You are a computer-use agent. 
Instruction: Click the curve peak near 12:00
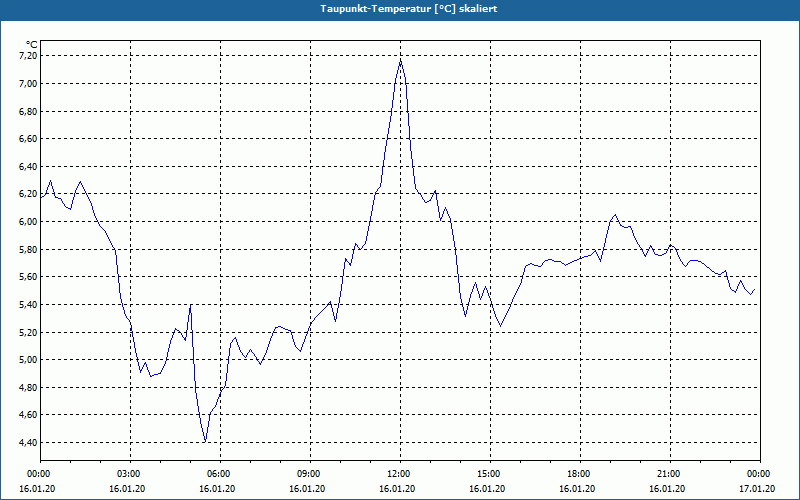(401, 61)
